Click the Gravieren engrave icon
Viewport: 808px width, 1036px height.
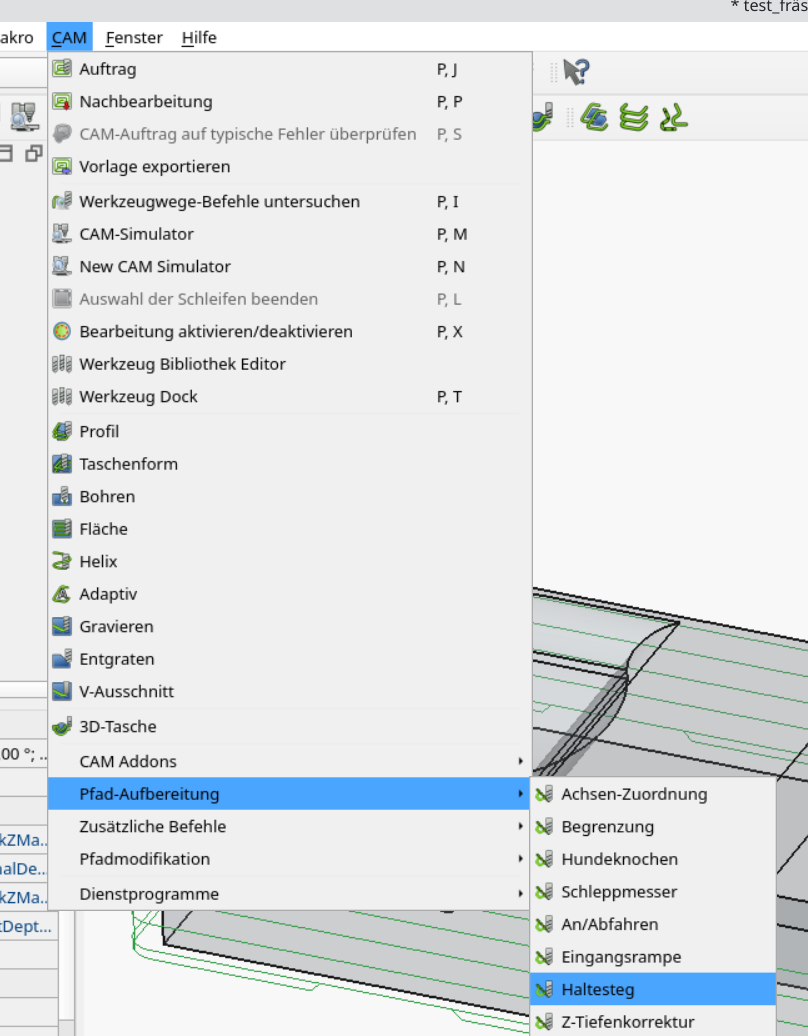(62, 627)
